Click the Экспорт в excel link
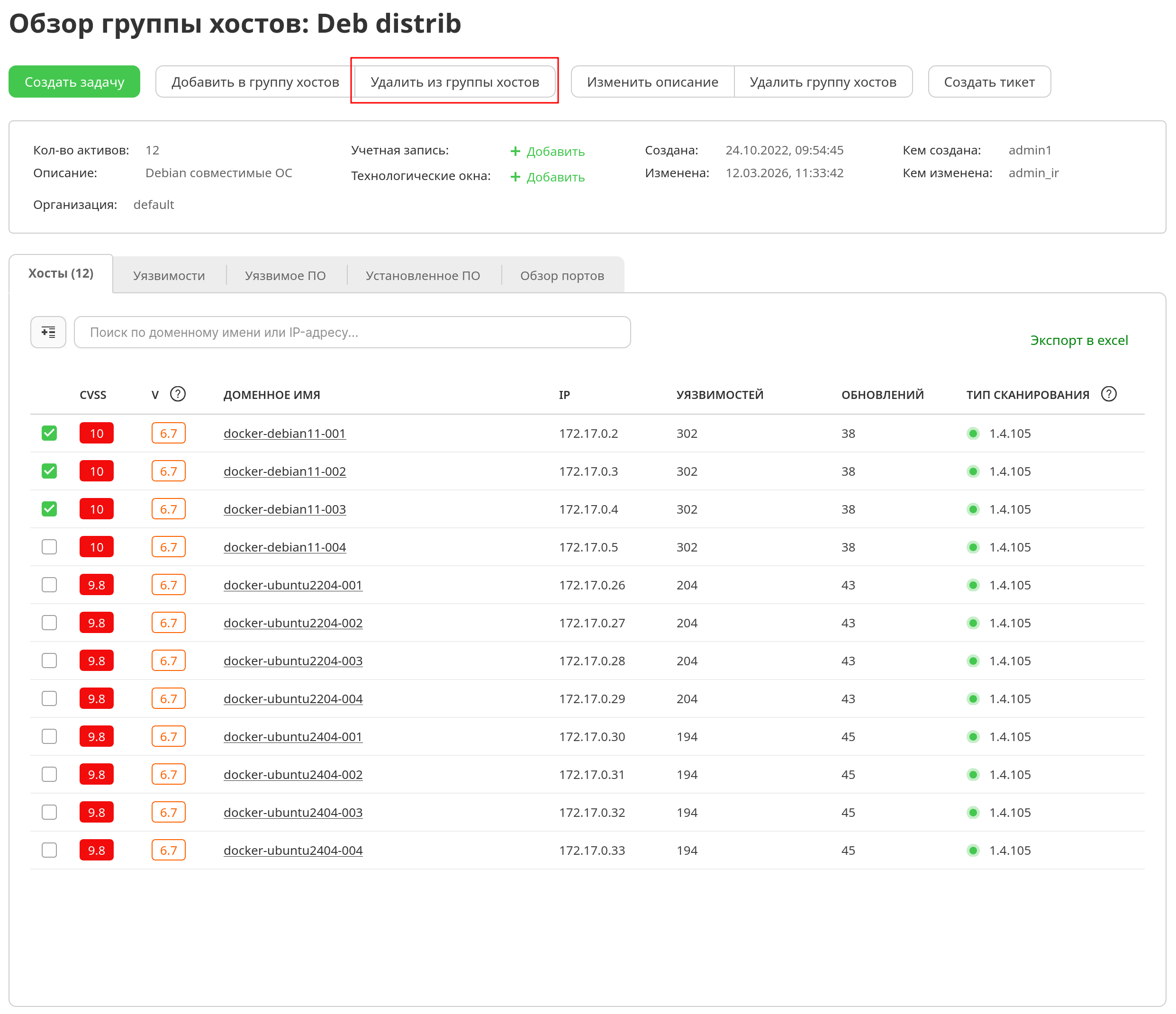The image size is (1176, 1014). point(1079,340)
